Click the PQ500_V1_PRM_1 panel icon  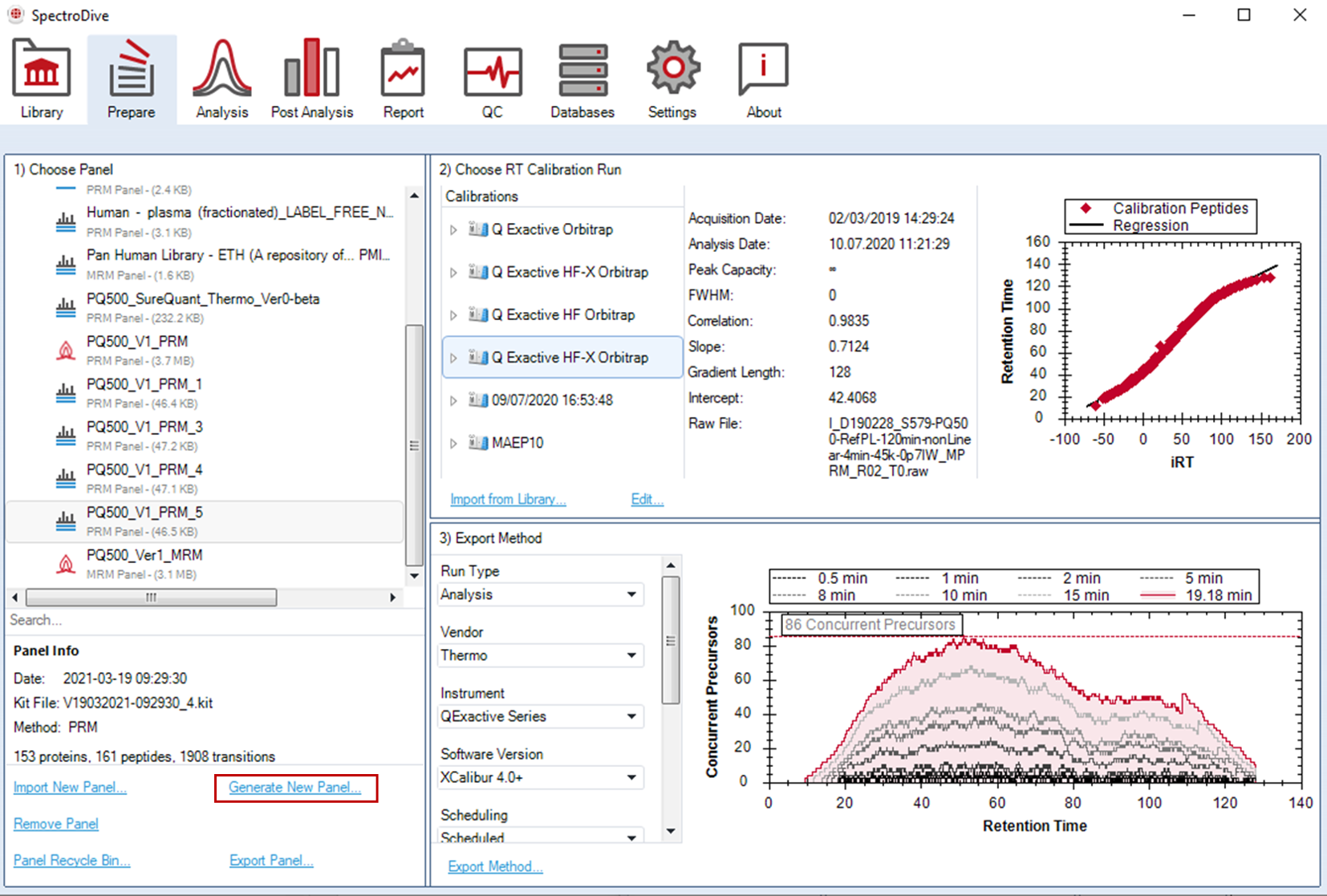(66, 392)
